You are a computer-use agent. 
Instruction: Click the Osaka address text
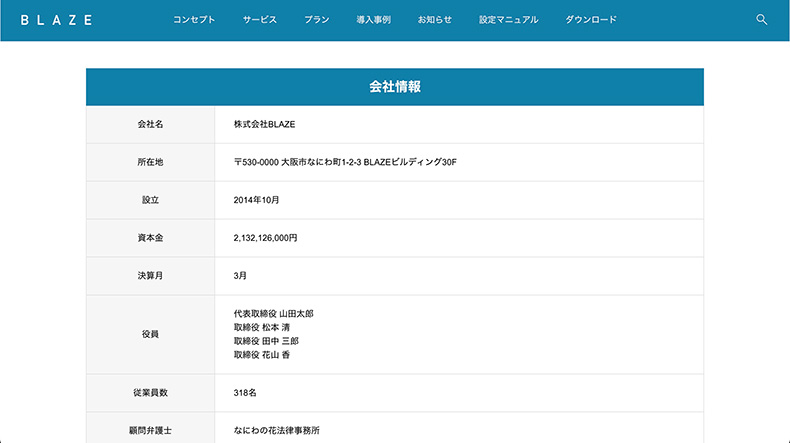coord(344,162)
